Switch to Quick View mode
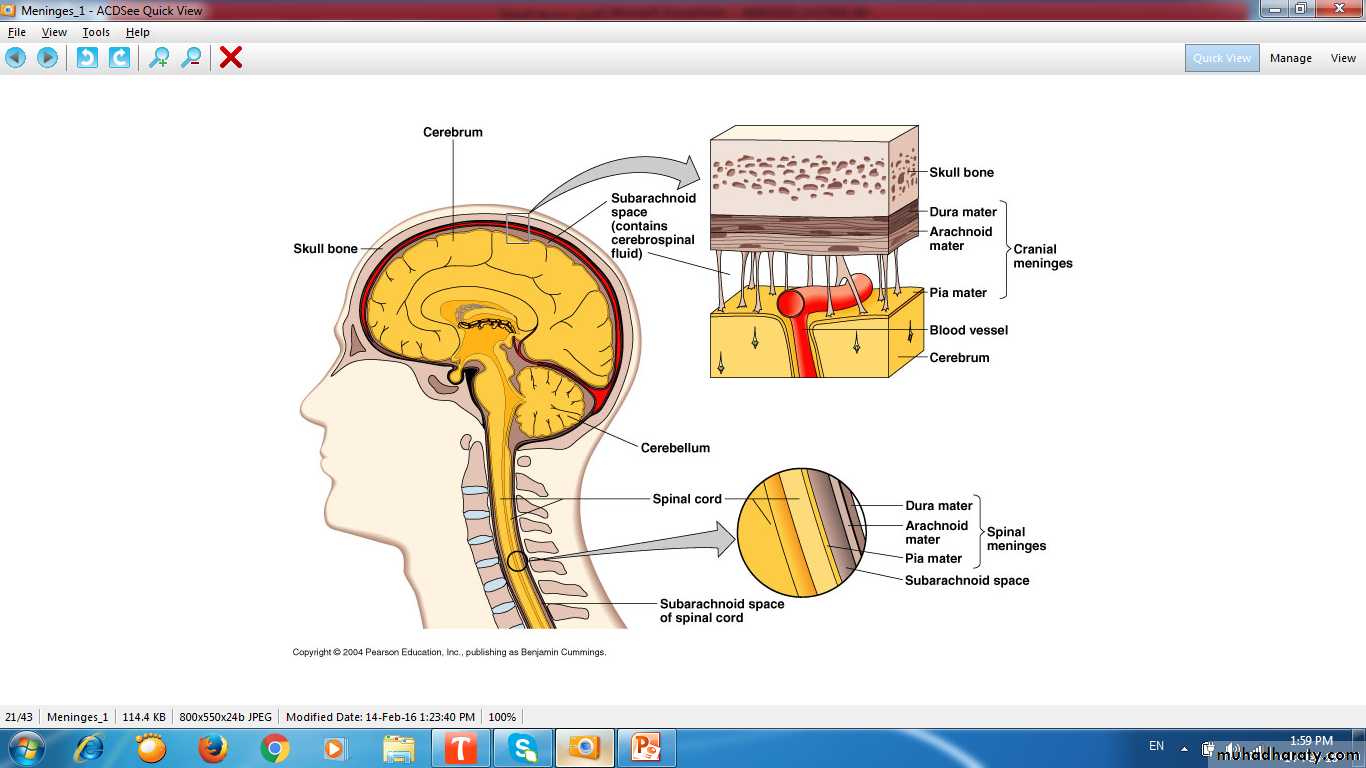 (1222, 58)
